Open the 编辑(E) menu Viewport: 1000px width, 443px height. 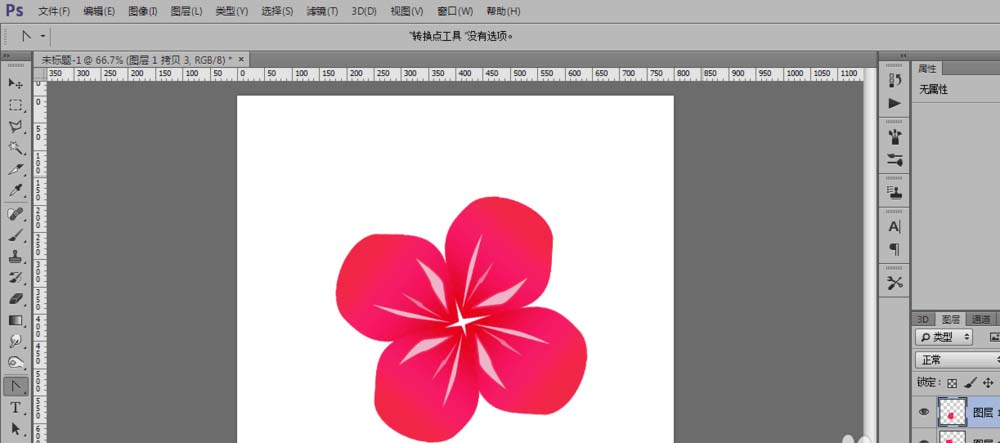[x=99, y=11]
